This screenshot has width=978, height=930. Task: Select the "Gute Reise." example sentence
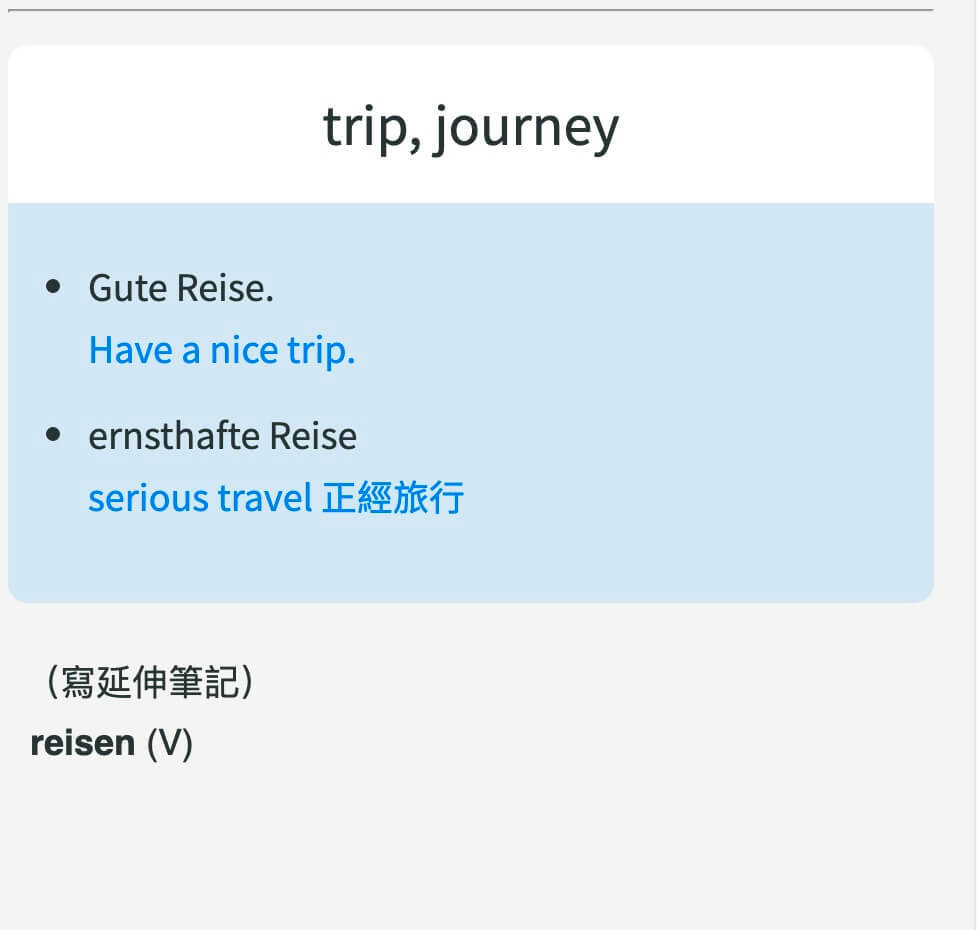(x=181, y=288)
